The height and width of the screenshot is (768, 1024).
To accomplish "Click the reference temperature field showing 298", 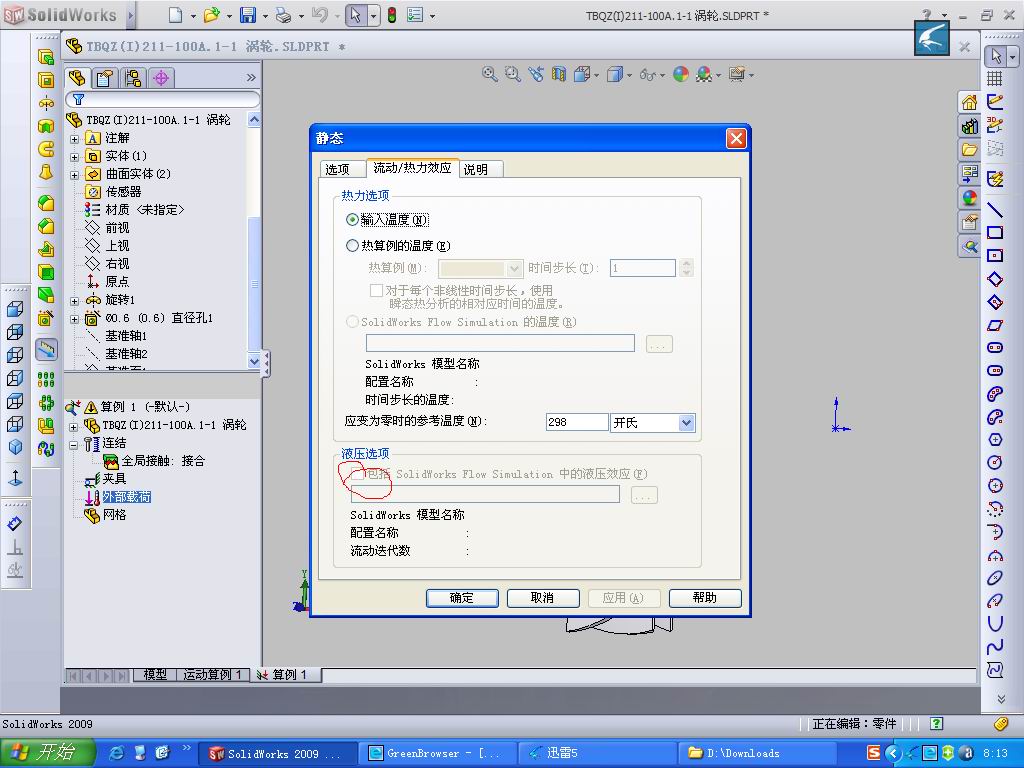I will [577, 423].
